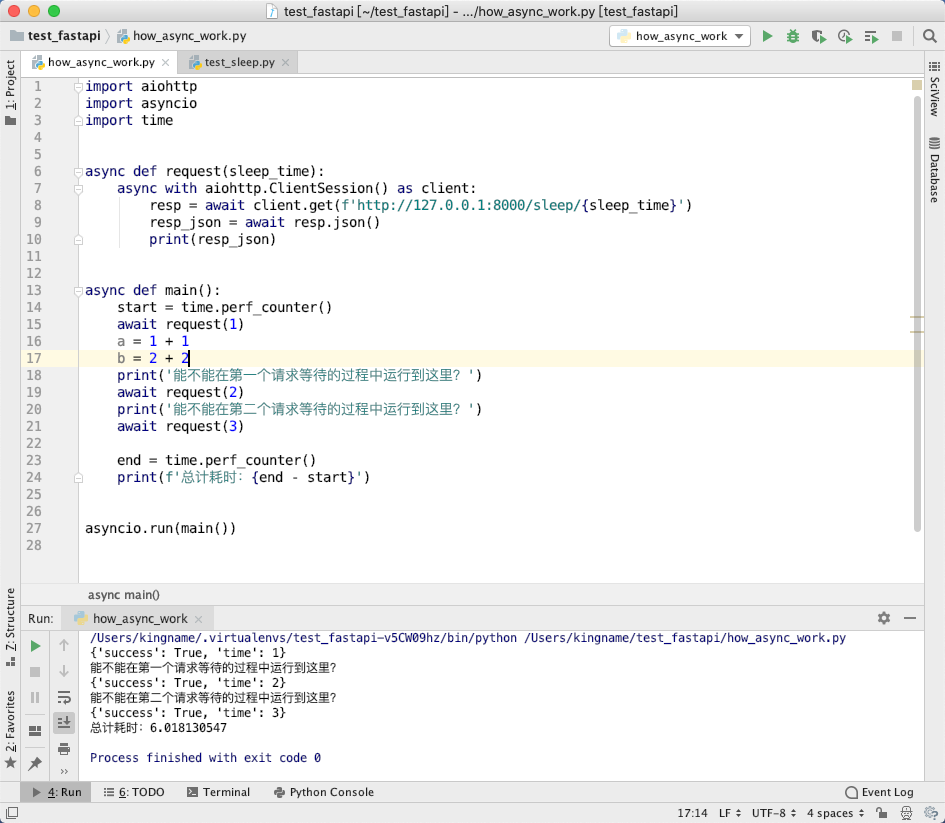The image size is (945, 823).
Task: Click line number 17 in gutter
Action: click(34, 358)
